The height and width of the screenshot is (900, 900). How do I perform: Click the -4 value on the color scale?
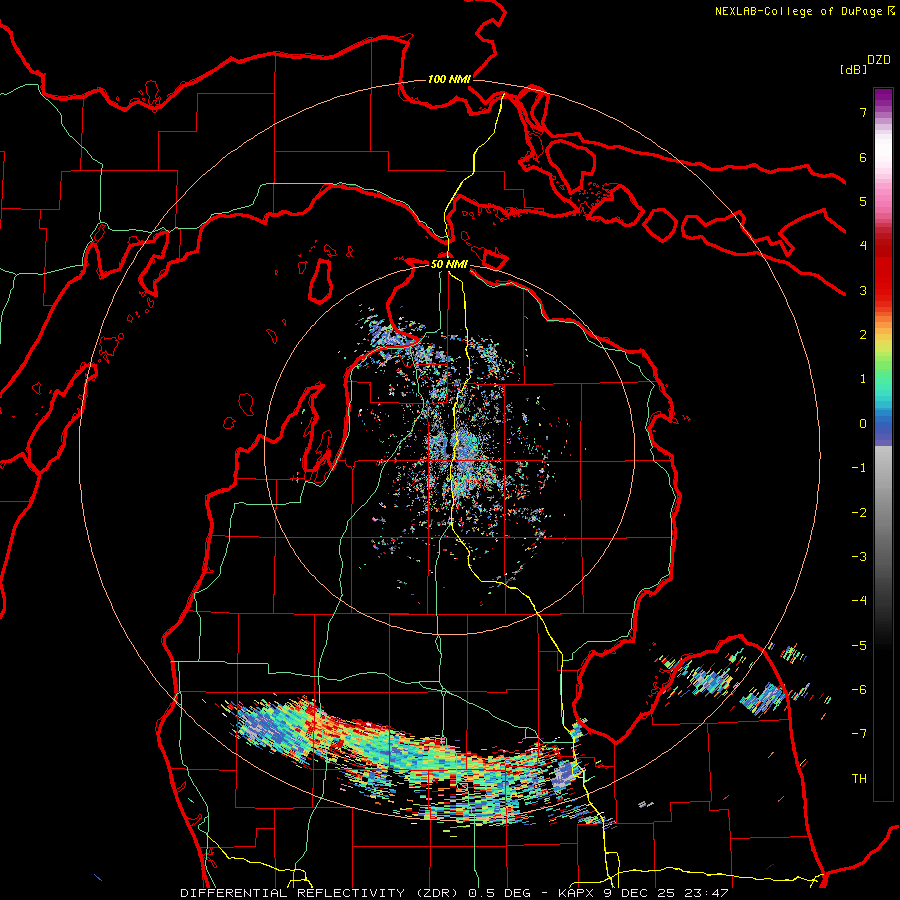point(859,601)
